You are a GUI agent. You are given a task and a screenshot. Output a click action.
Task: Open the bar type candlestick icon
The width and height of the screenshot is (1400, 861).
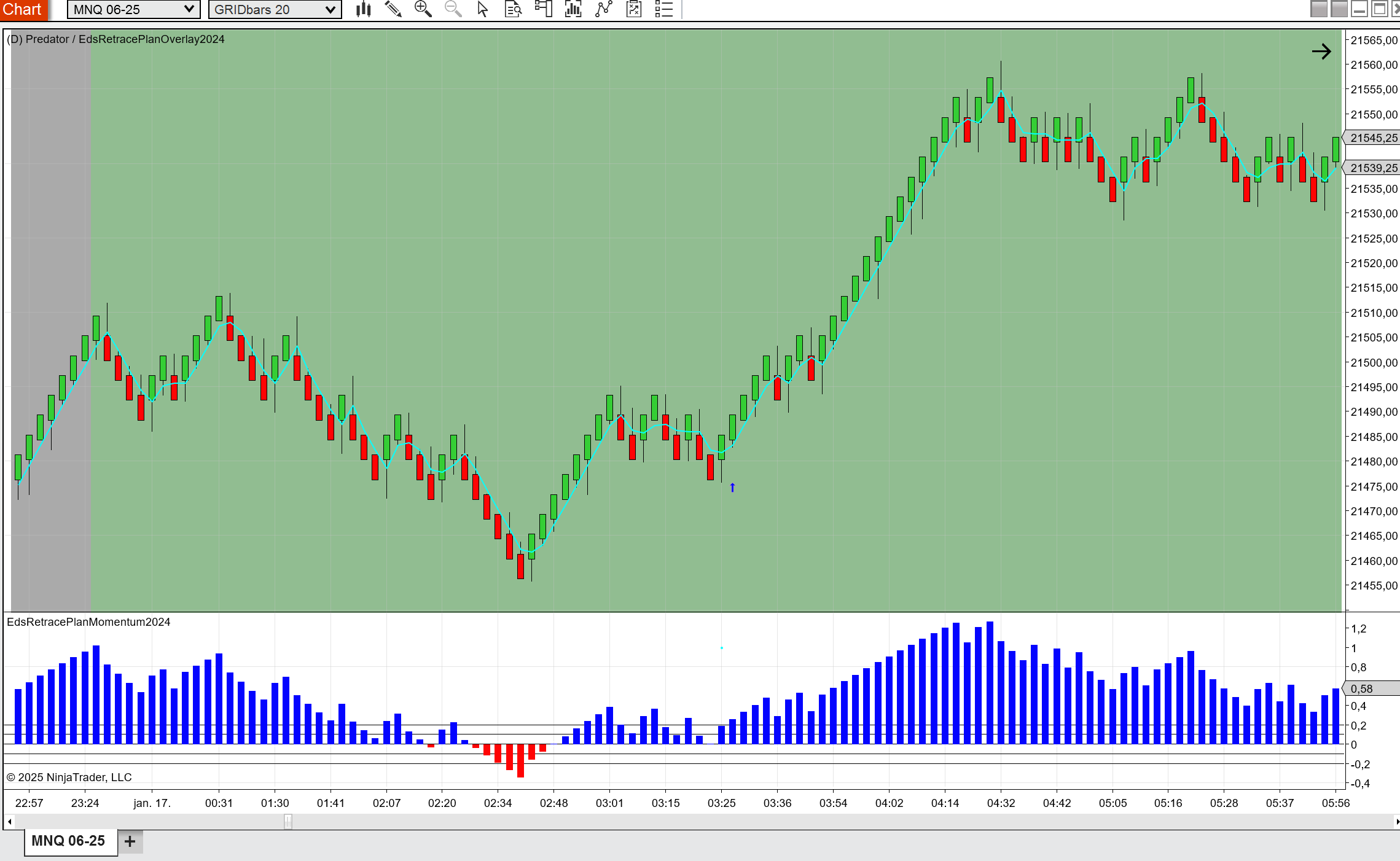[363, 9]
